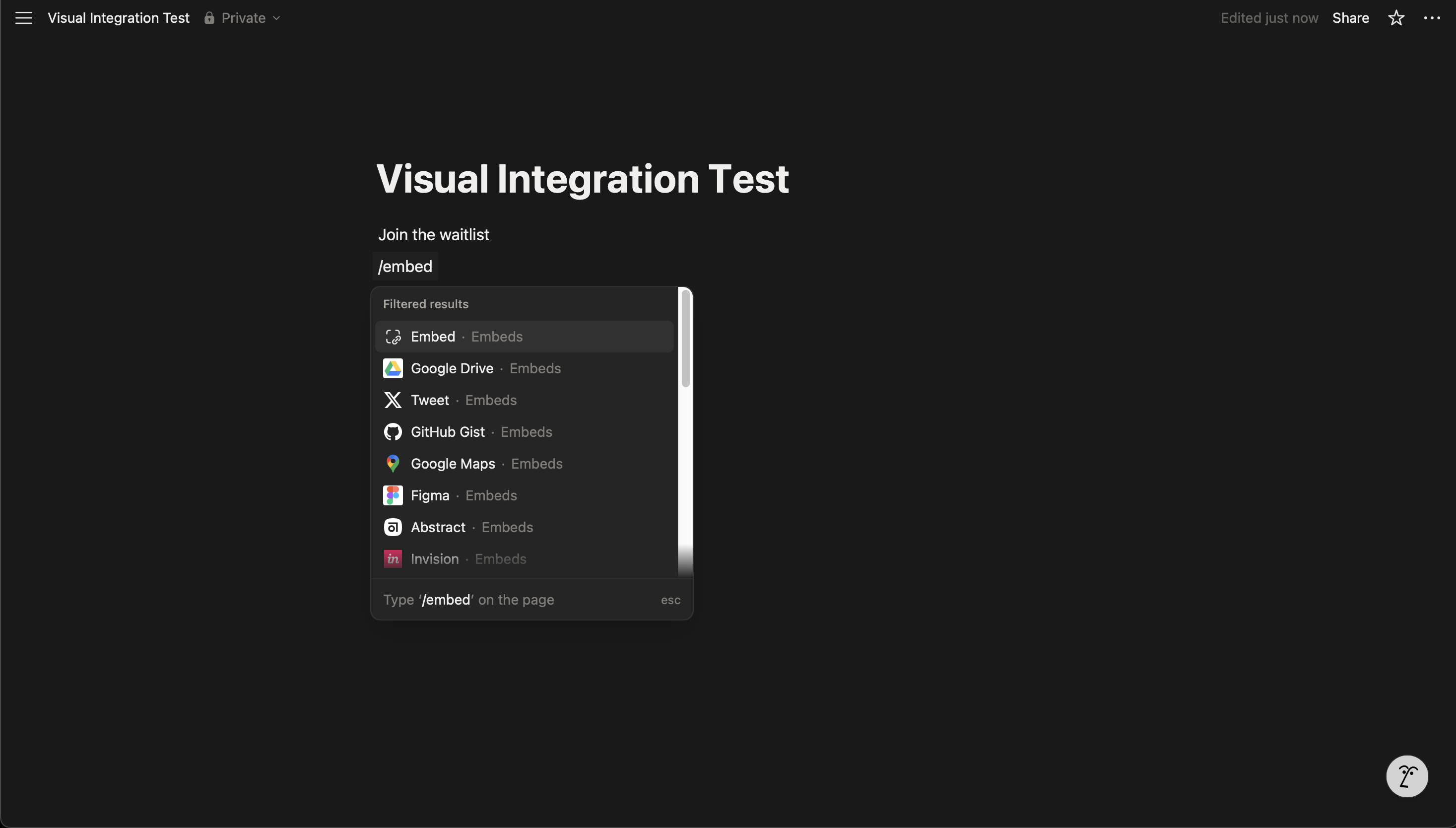
Task: Click the X (Tweet) icon
Action: 393,400
